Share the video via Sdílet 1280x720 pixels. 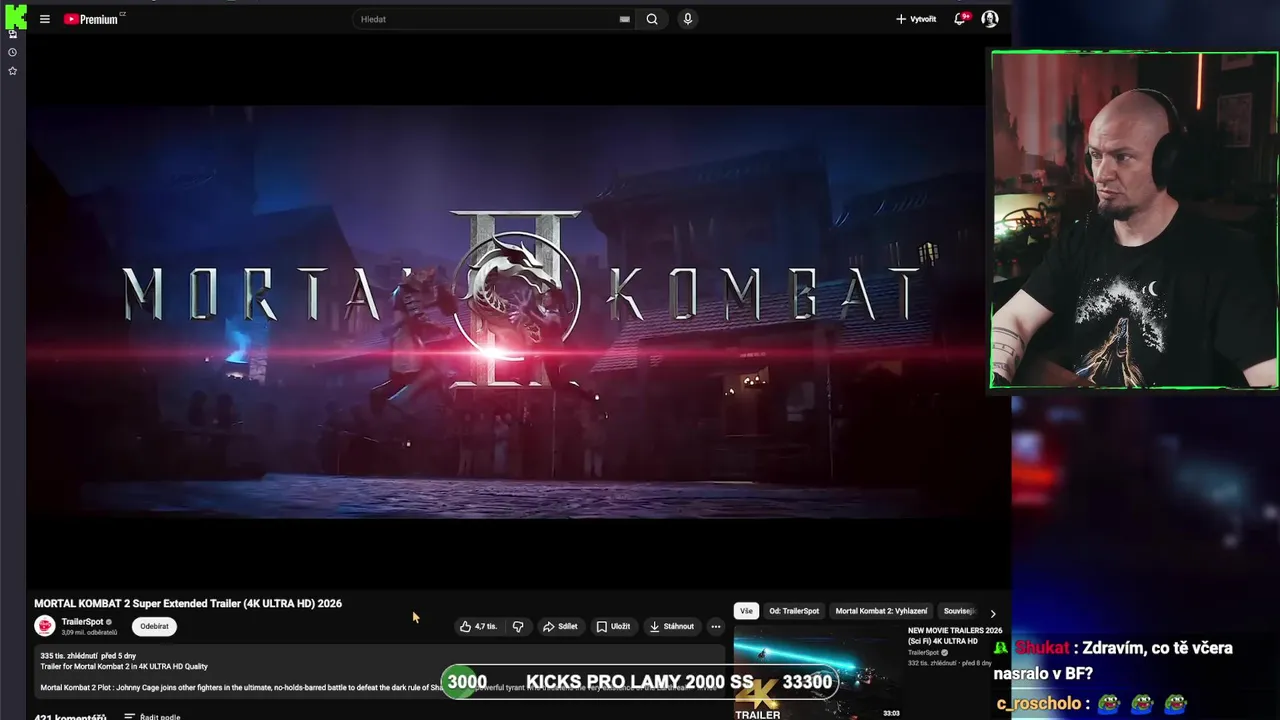click(x=560, y=626)
